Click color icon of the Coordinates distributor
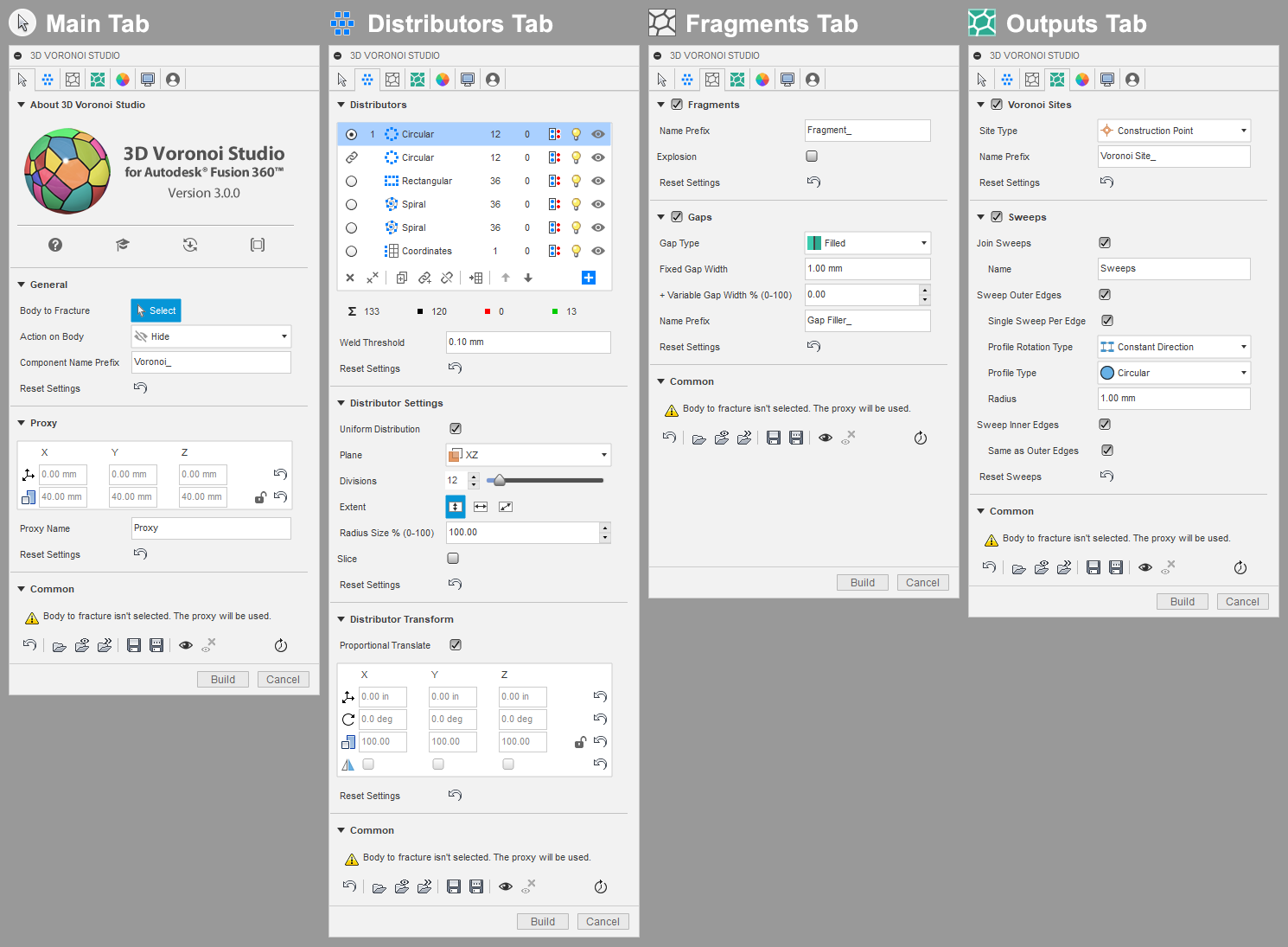1288x947 pixels. point(554,251)
